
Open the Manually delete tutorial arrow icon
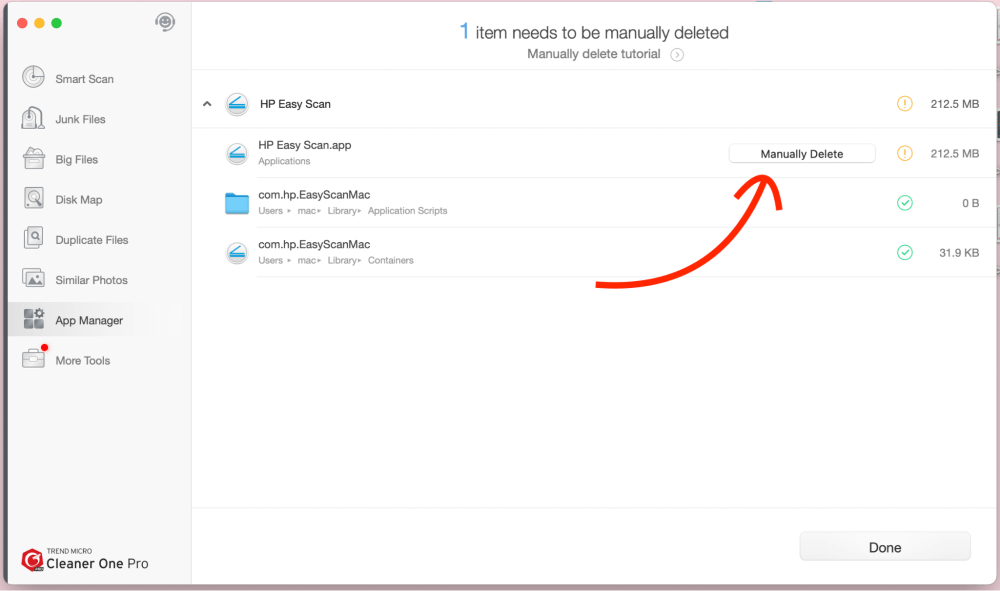click(677, 55)
